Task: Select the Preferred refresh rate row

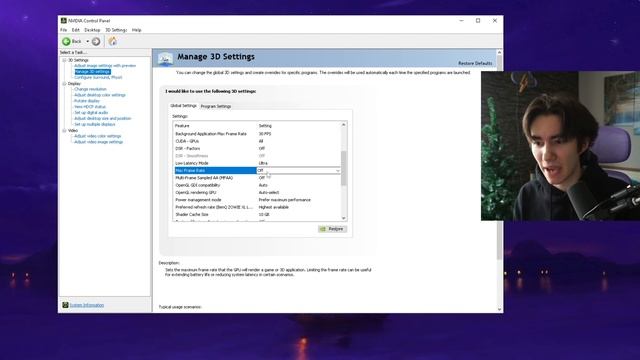Action: (x=257, y=207)
